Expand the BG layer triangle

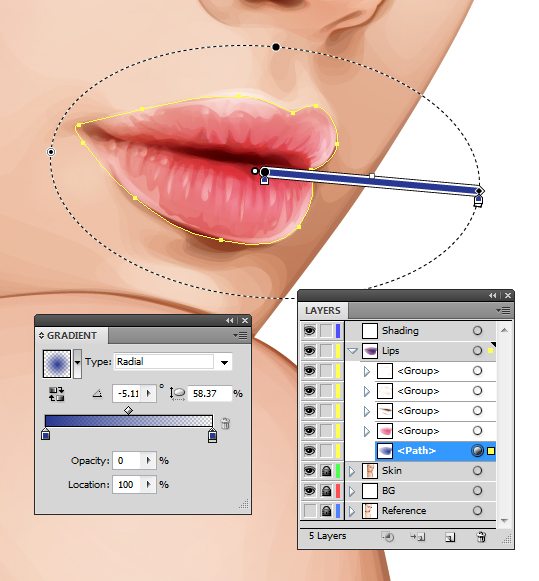pyautogui.click(x=352, y=491)
